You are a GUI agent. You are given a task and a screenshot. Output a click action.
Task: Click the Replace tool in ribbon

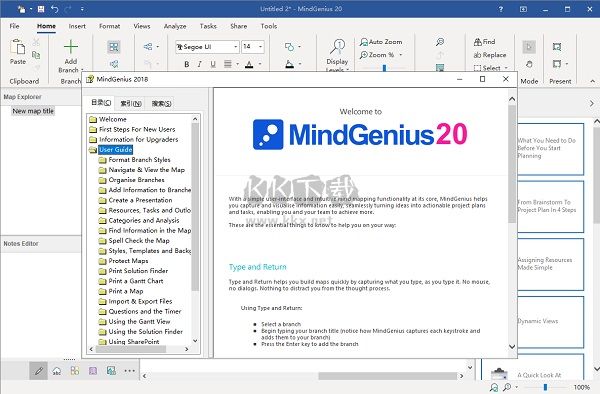coord(490,55)
